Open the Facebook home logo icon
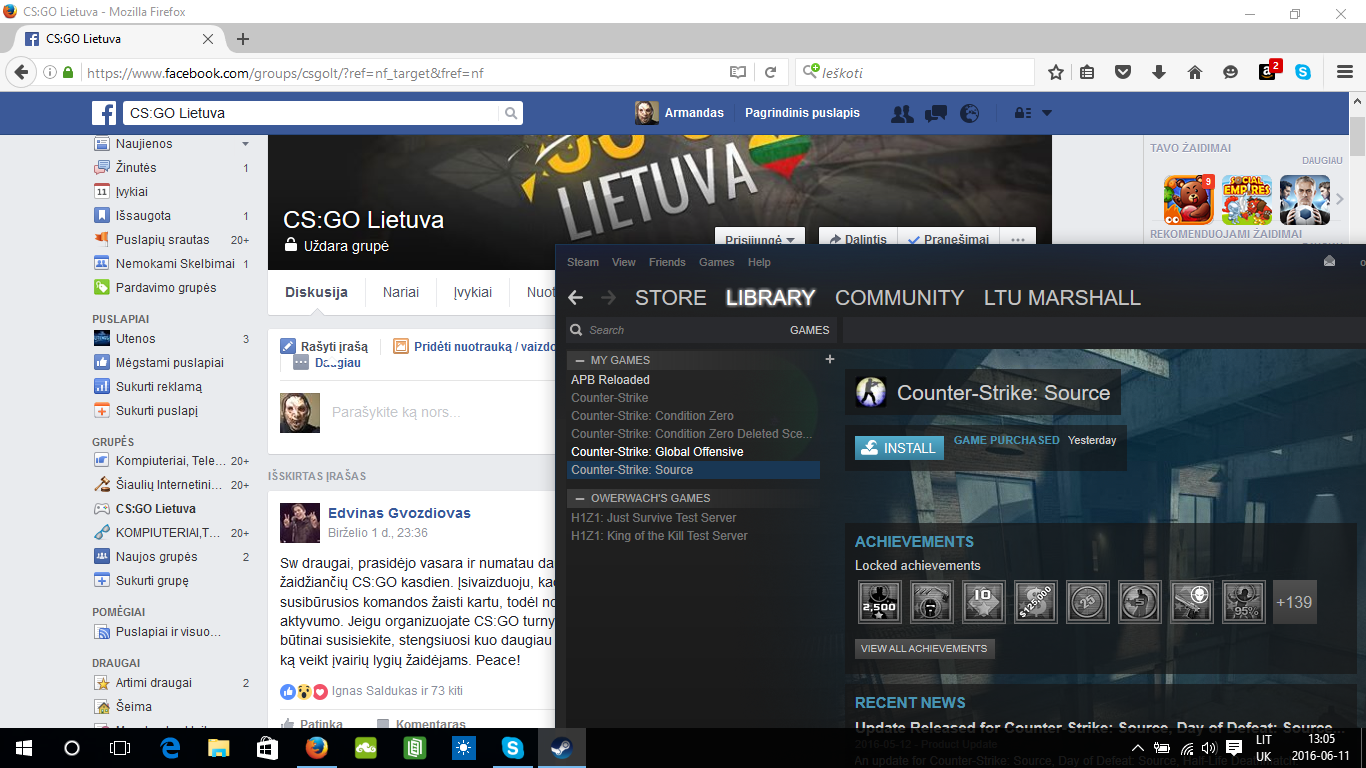 point(105,113)
